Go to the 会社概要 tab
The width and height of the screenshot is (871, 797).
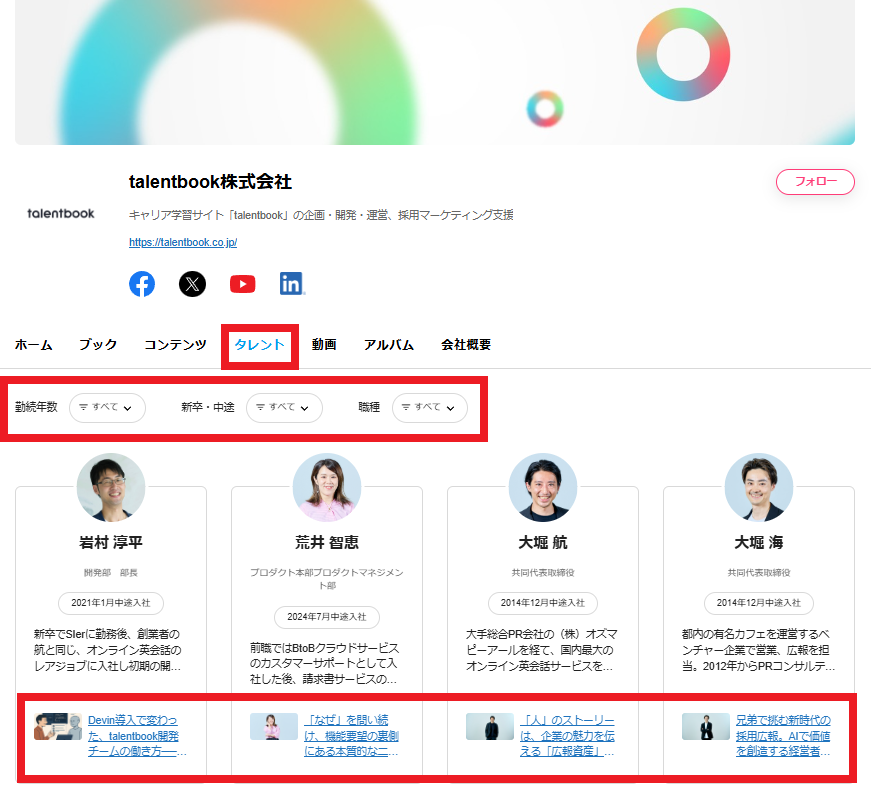pyautogui.click(x=466, y=345)
